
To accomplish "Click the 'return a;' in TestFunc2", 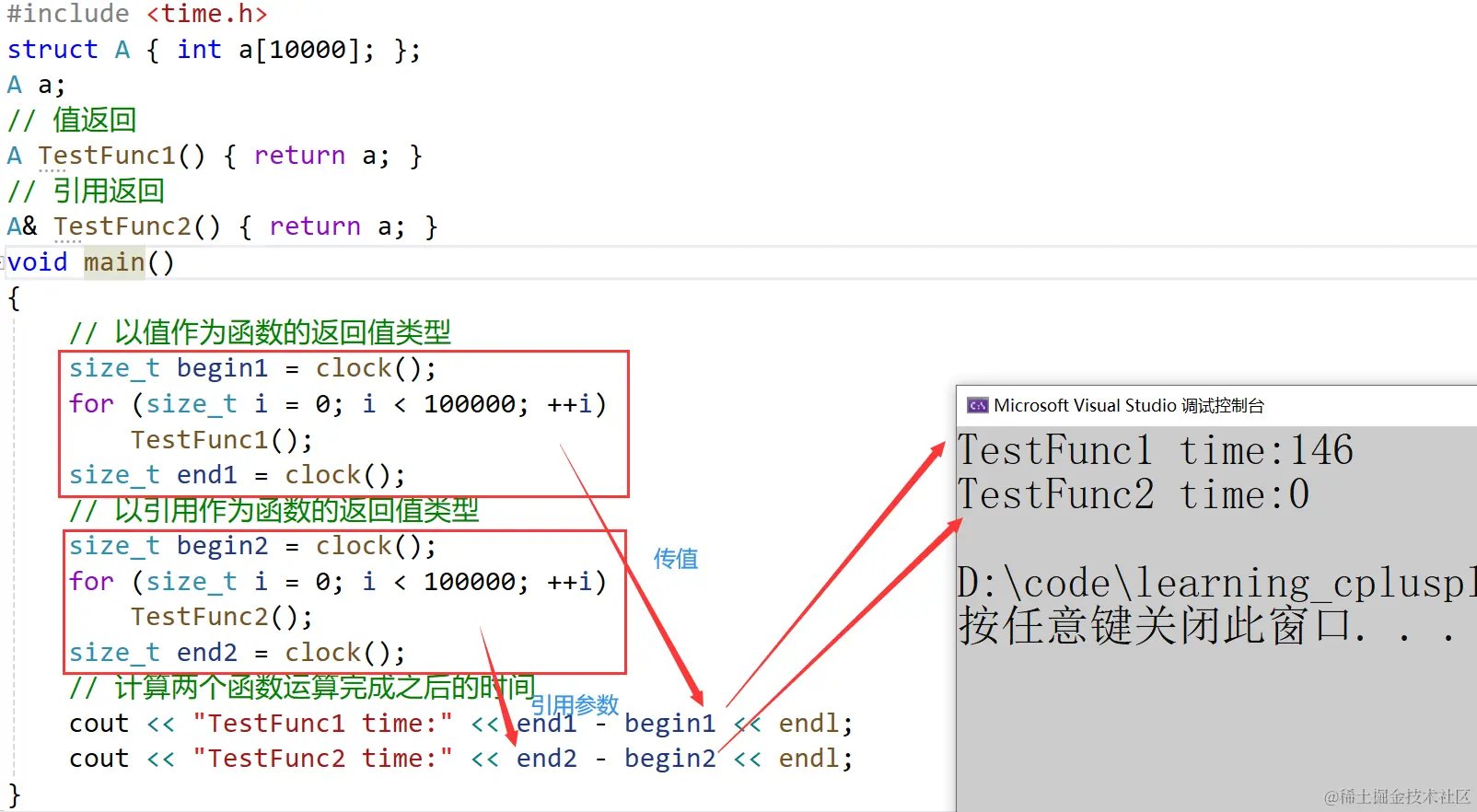I will click(x=337, y=226).
